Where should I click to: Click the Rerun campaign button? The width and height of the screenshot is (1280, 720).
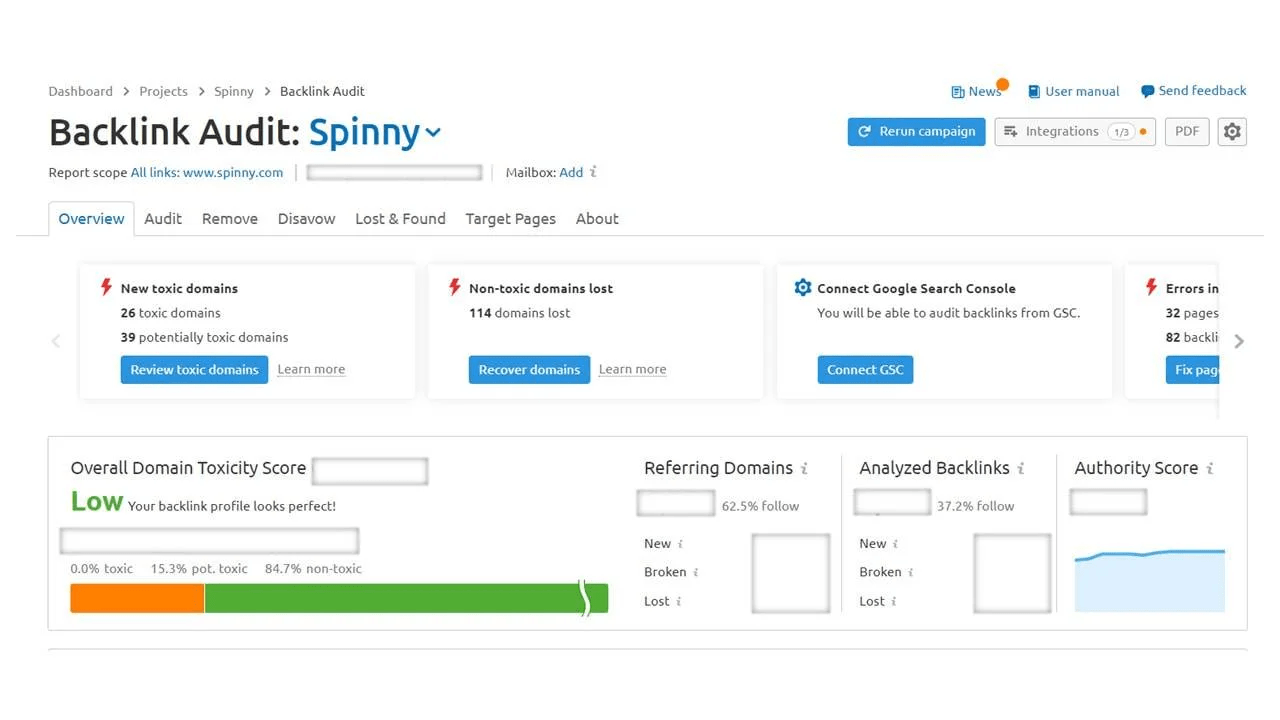[916, 132]
